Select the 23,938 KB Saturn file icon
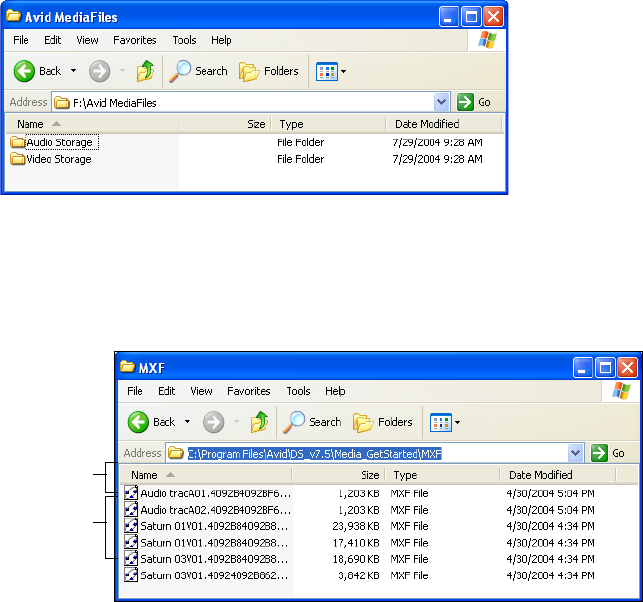This screenshot has height=602, width=643. click(131, 526)
